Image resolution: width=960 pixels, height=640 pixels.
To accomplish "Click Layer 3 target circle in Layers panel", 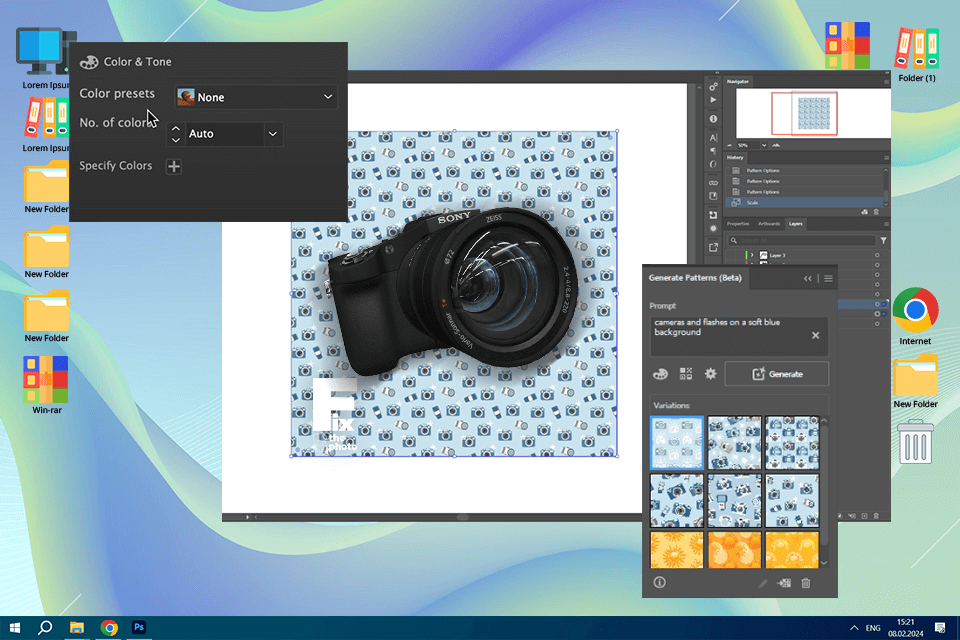I will point(877,255).
